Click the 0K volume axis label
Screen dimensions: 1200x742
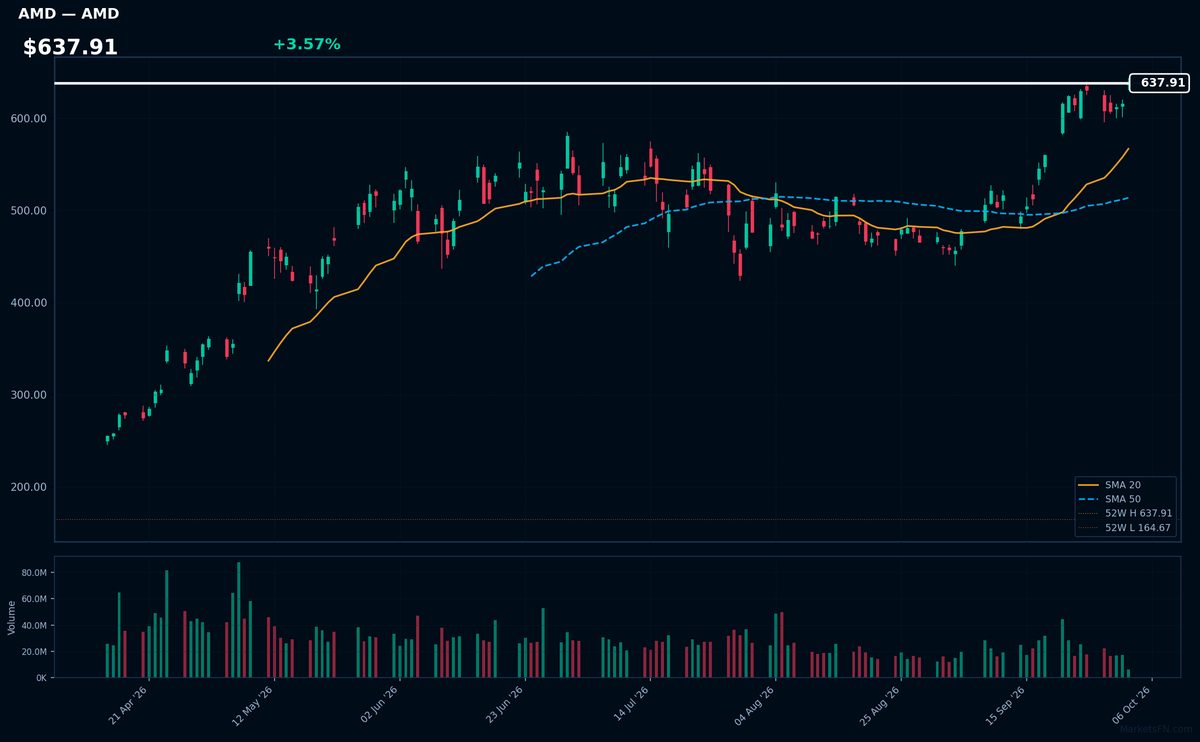(41, 678)
